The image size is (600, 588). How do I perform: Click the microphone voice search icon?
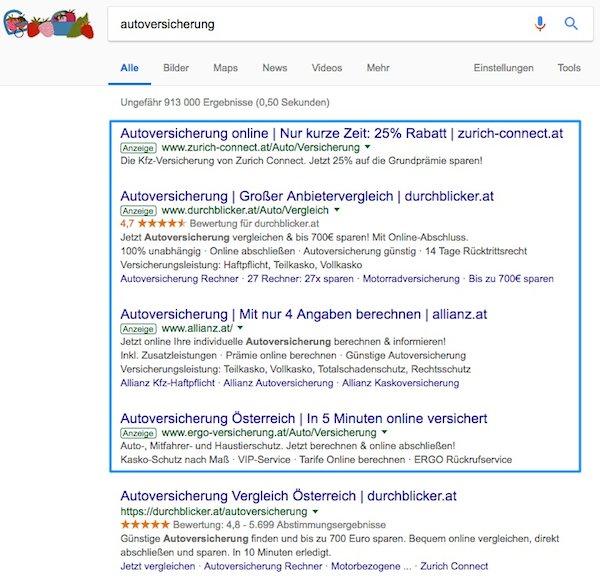click(x=541, y=24)
